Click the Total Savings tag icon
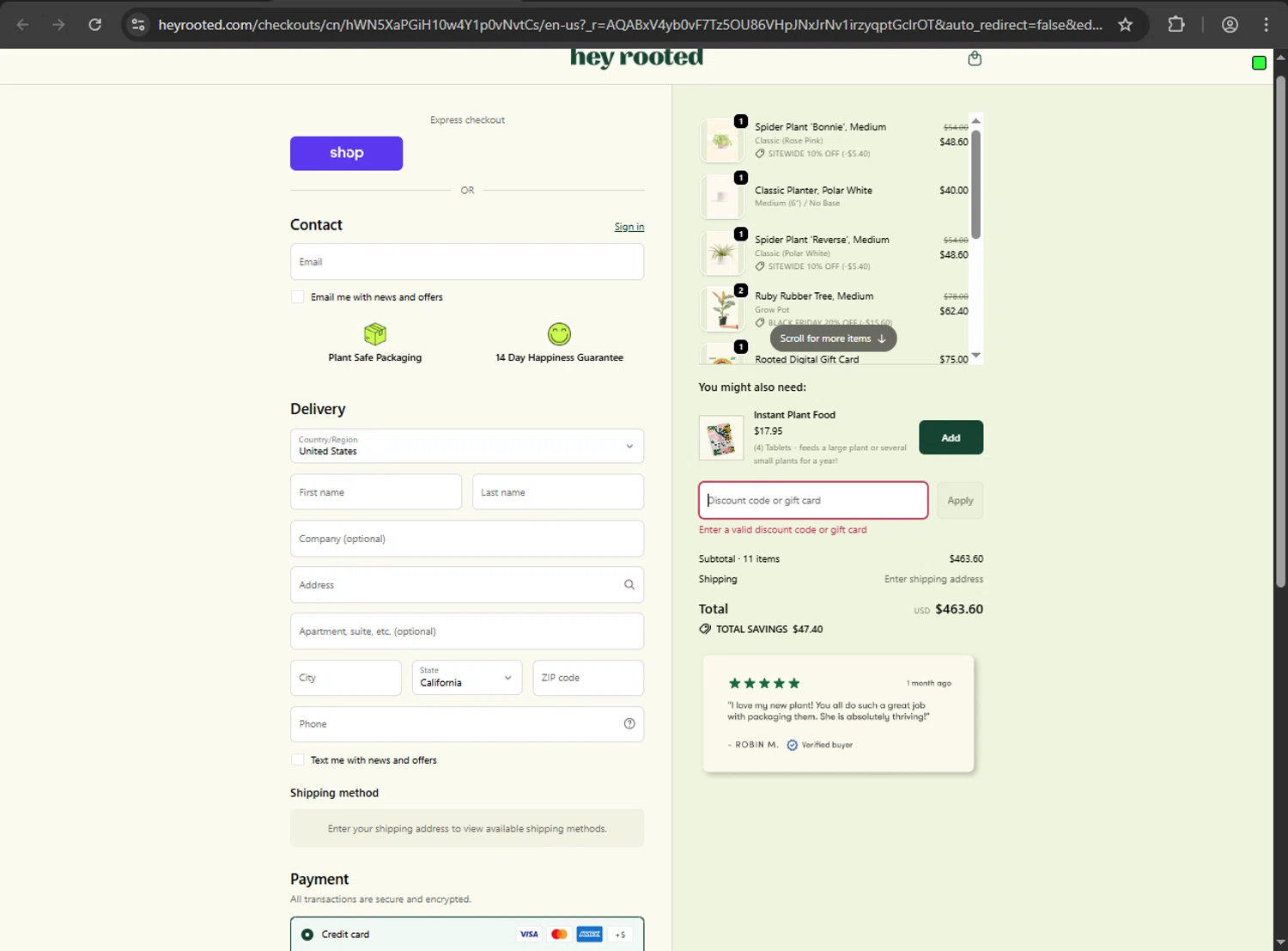Image resolution: width=1288 pixels, height=951 pixels. click(x=705, y=629)
